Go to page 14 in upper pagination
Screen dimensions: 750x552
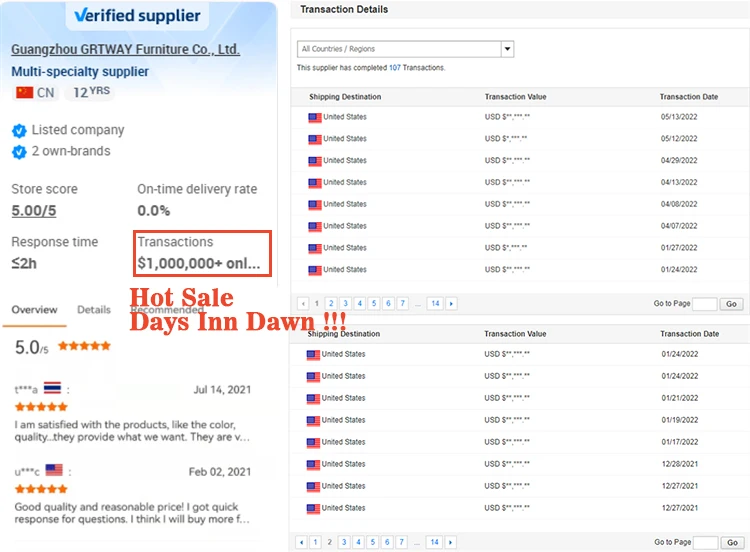(x=435, y=303)
